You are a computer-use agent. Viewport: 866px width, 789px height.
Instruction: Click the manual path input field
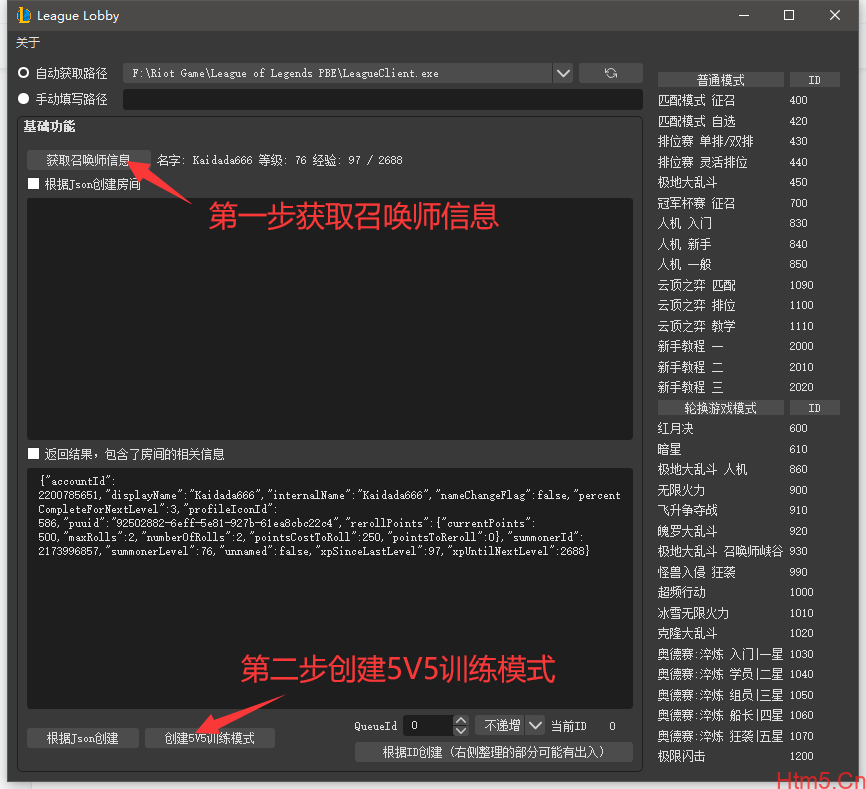pyautogui.click(x=383, y=99)
